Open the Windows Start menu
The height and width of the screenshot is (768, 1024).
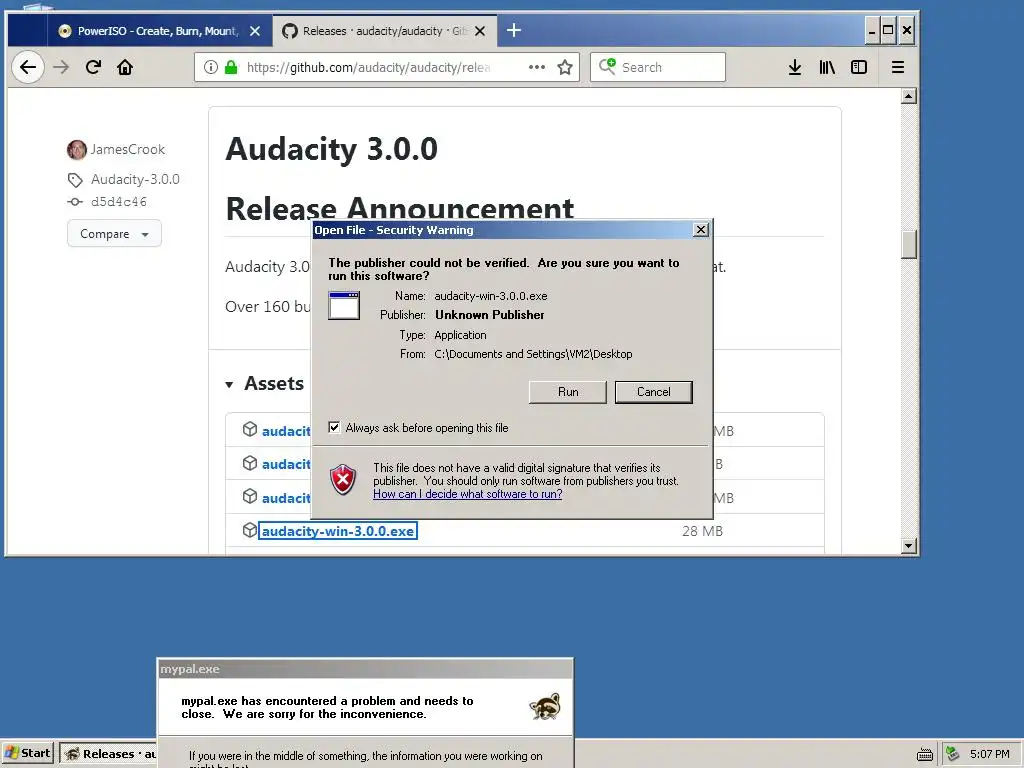click(28, 754)
